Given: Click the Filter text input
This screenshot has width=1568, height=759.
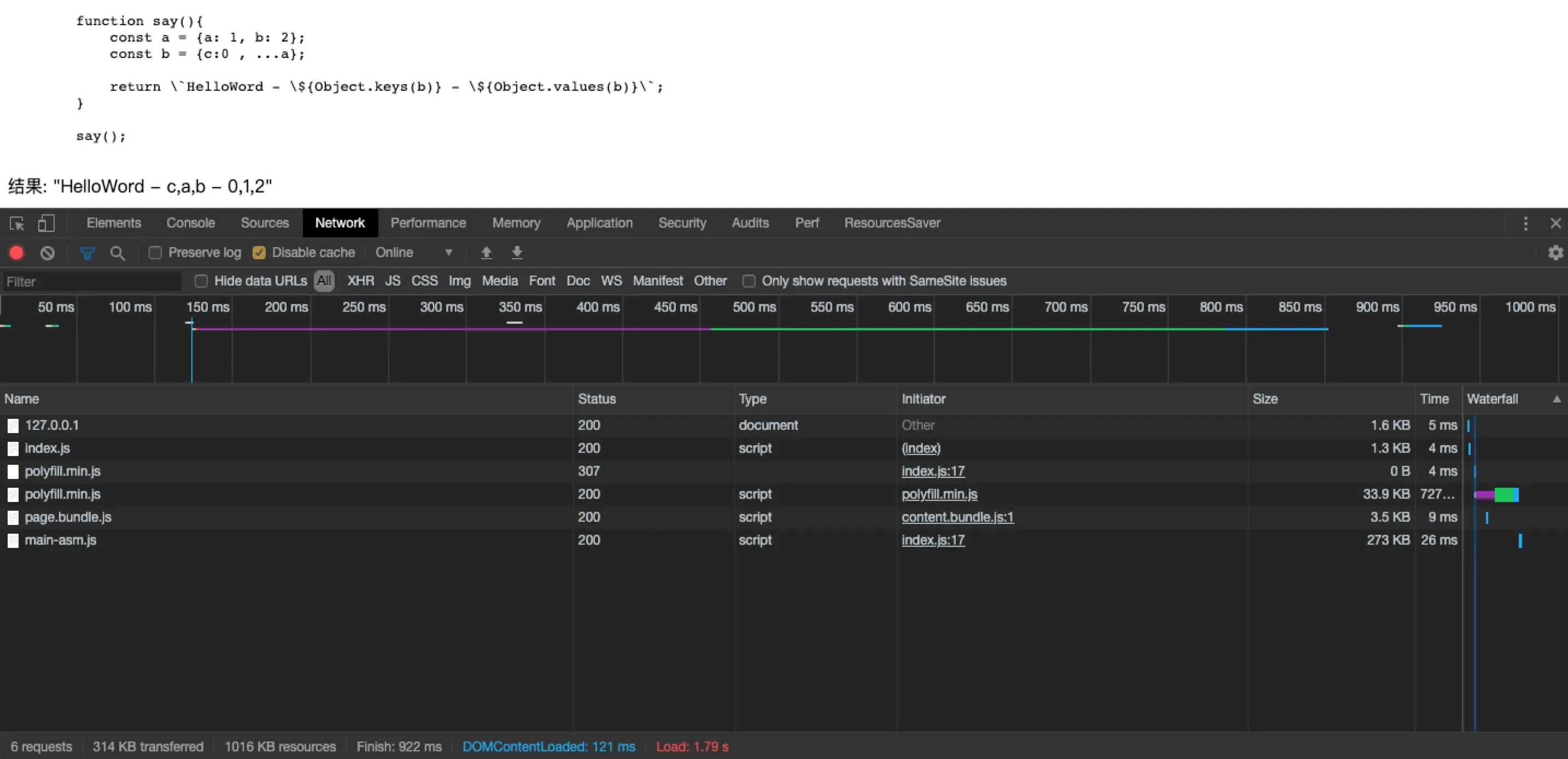Looking at the screenshot, I should click(x=91, y=282).
